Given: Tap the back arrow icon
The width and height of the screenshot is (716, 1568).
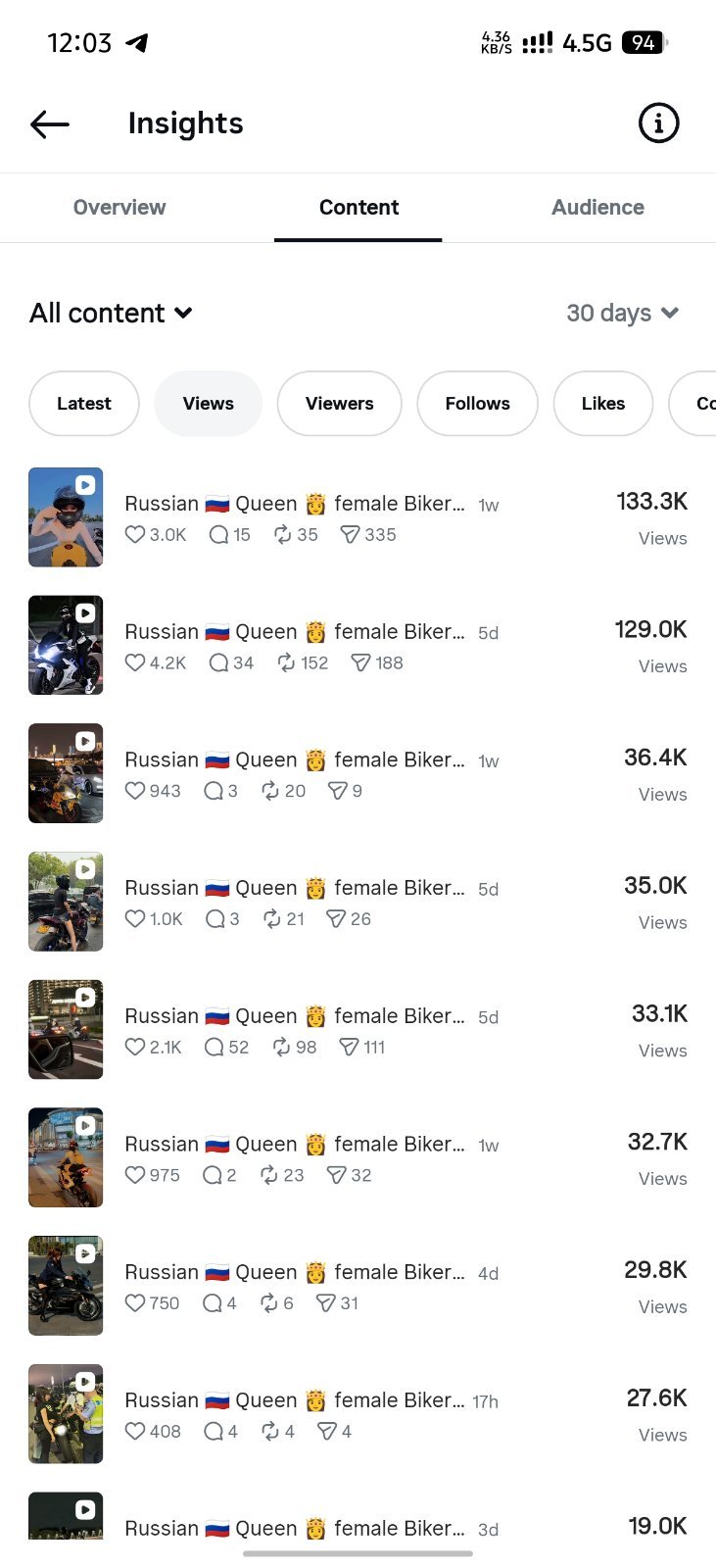Looking at the screenshot, I should 50,123.
